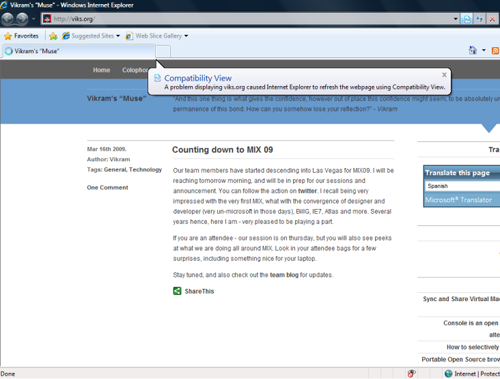The image size is (500, 379).
Task: Click the Compatibility View balloon page icon
Action: [157, 78]
